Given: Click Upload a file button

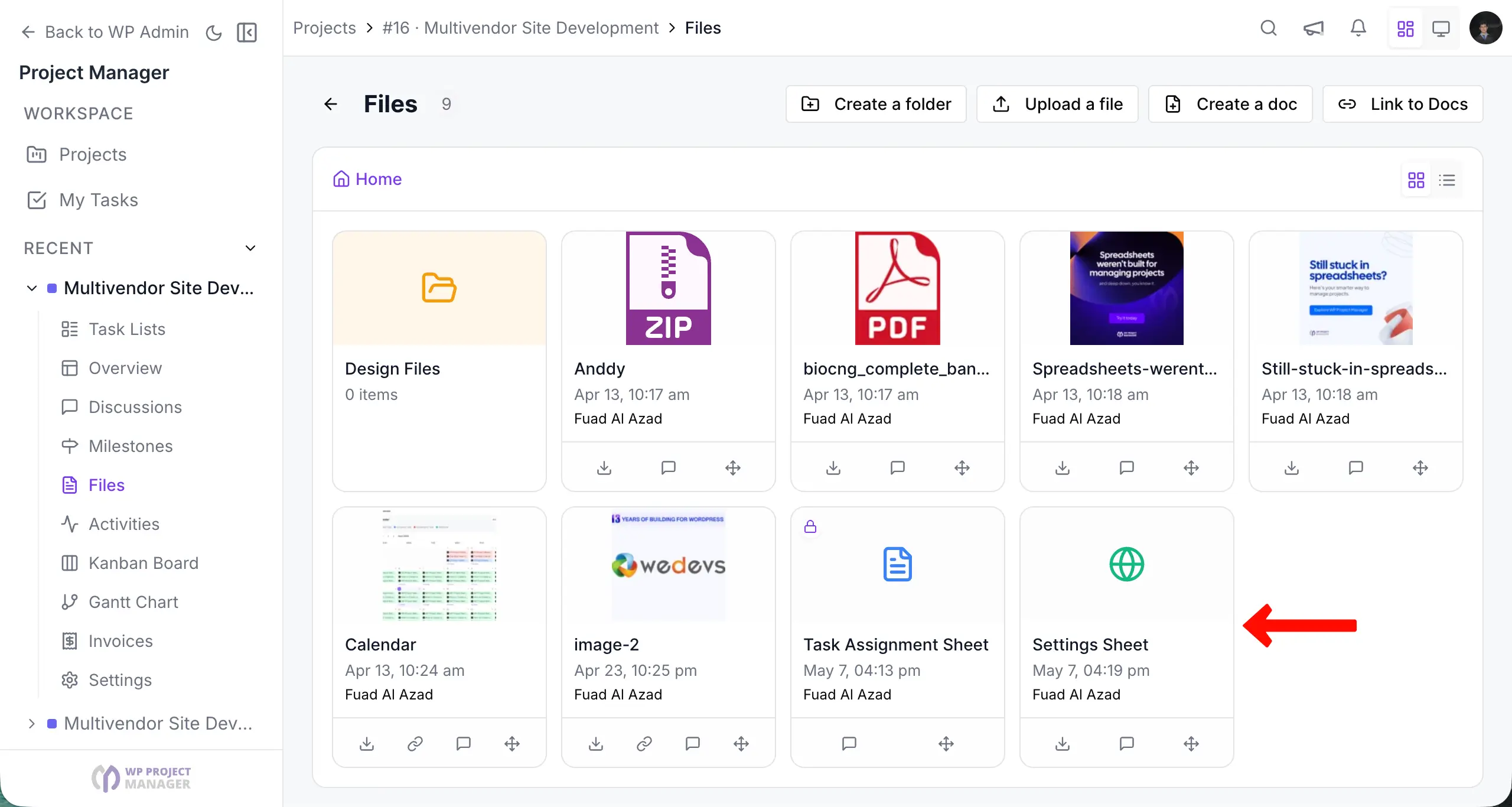Looking at the screenshot, I should click(1057, 104).
